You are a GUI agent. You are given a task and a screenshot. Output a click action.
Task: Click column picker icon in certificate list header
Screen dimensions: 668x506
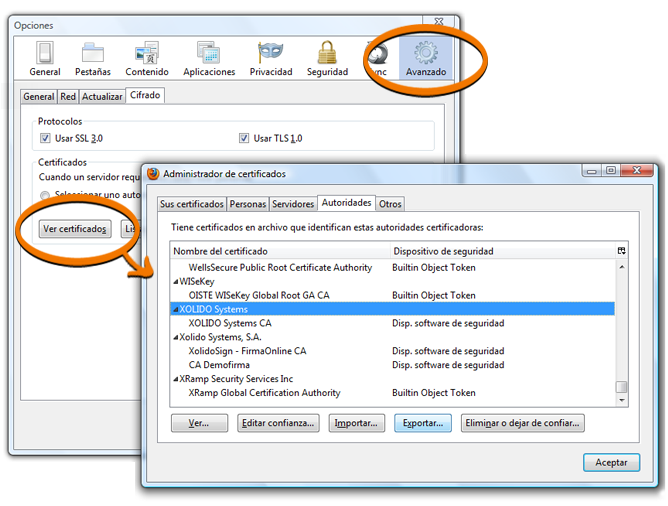click(x=622, y=251)
